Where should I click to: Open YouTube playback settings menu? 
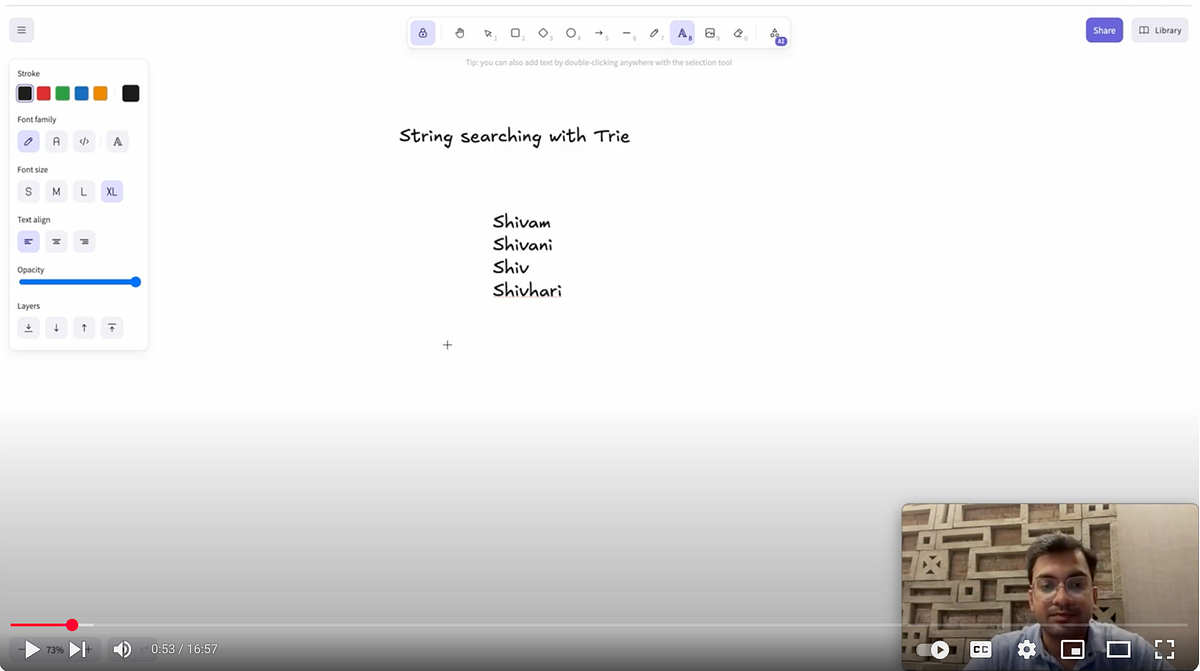(1026, 649)
